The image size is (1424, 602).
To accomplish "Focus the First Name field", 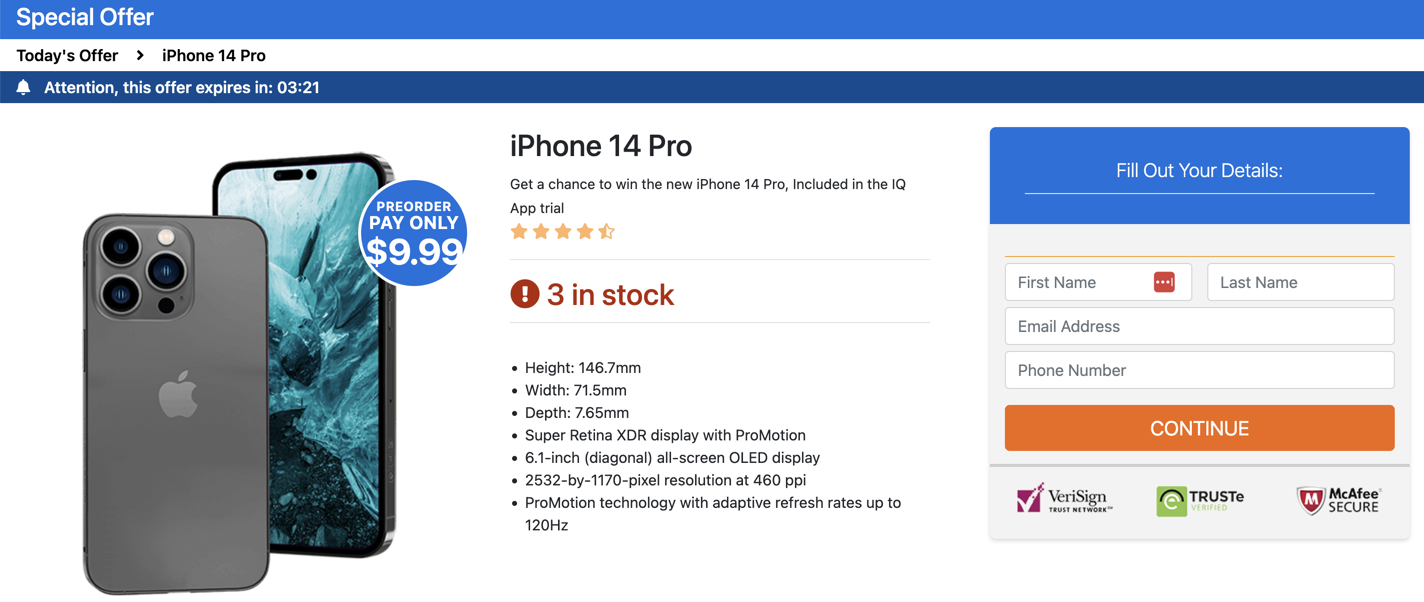I will tap(1098, 282).
